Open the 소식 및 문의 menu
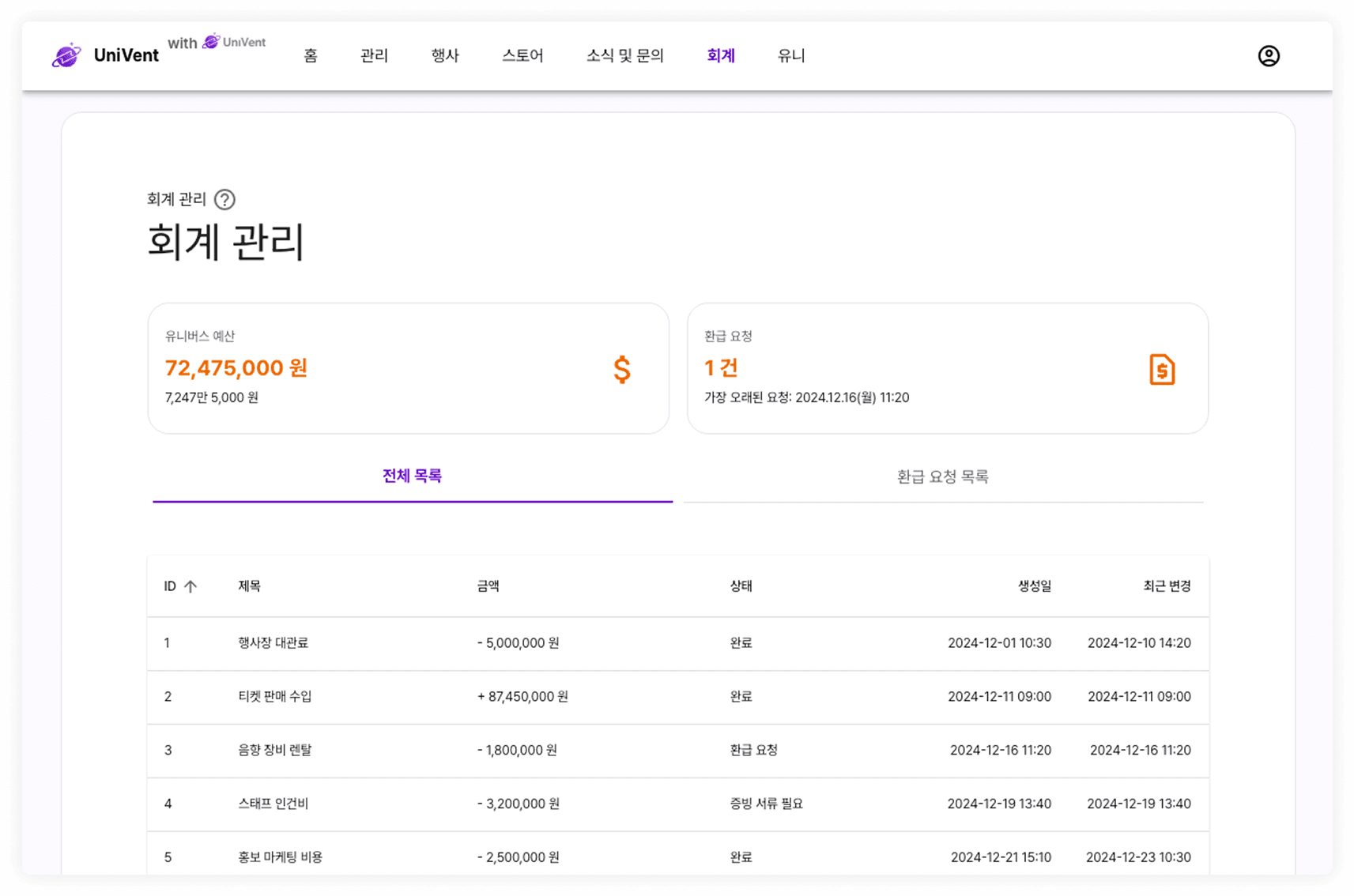Image resolution: width=1354 pixels, height=896 pixels. [x=624, y=55]
